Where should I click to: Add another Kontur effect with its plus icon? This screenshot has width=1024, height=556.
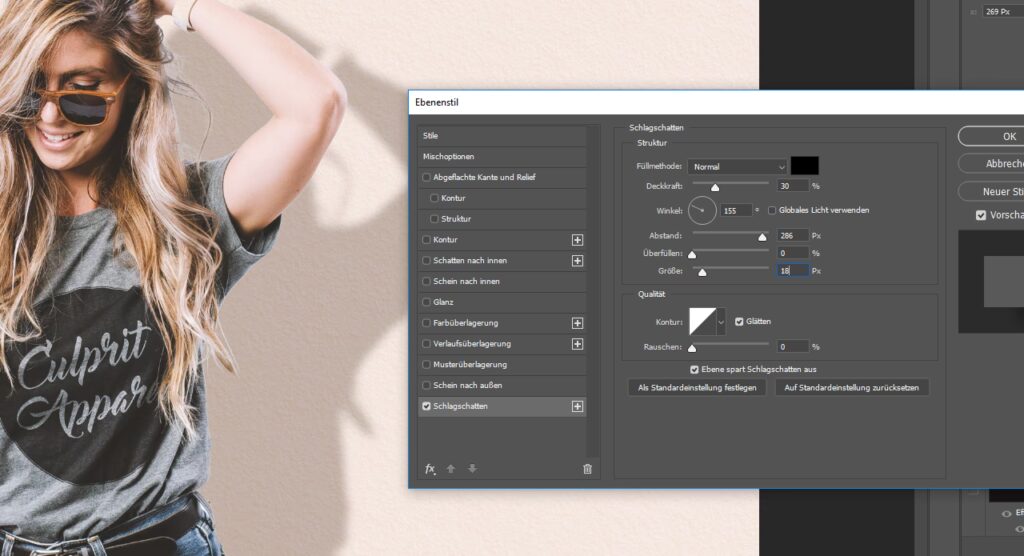pos(577,240)
